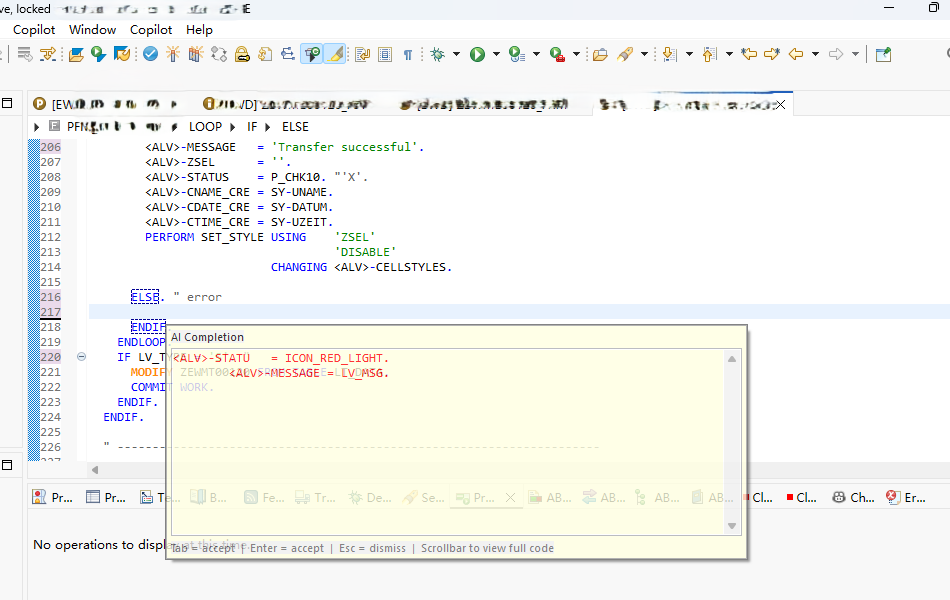Click the IF breadcrumb segment
Screen dimensions: 950x600
coord(252,127)
